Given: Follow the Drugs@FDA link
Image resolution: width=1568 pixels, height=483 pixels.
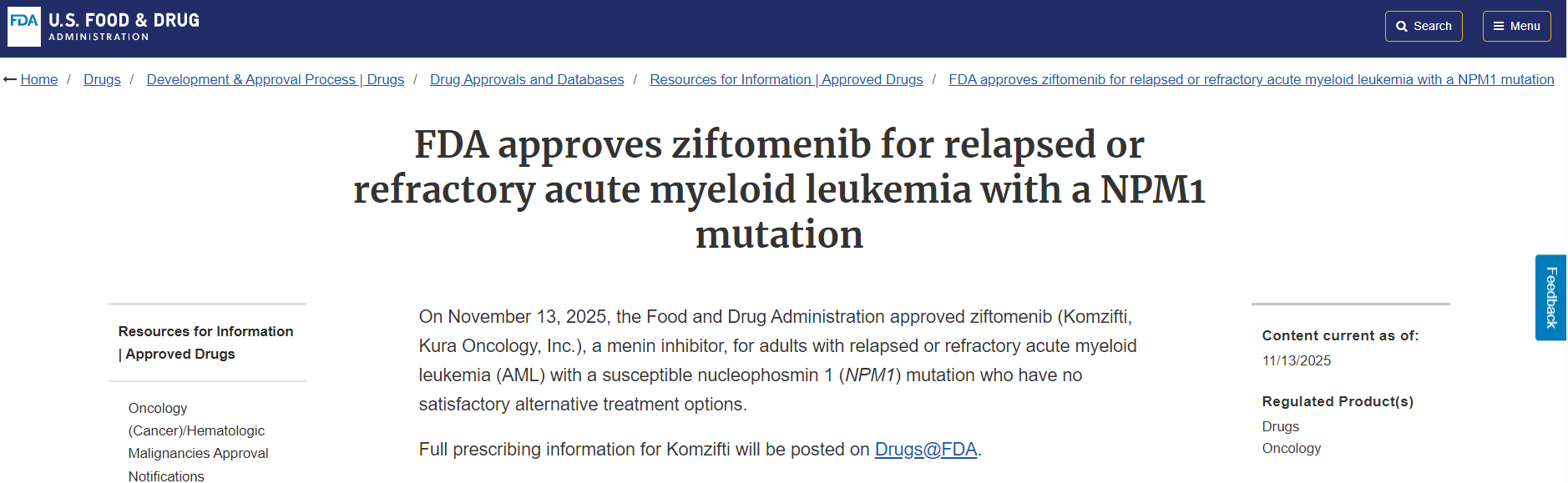Looking at the screenshot, I should 925,450.
